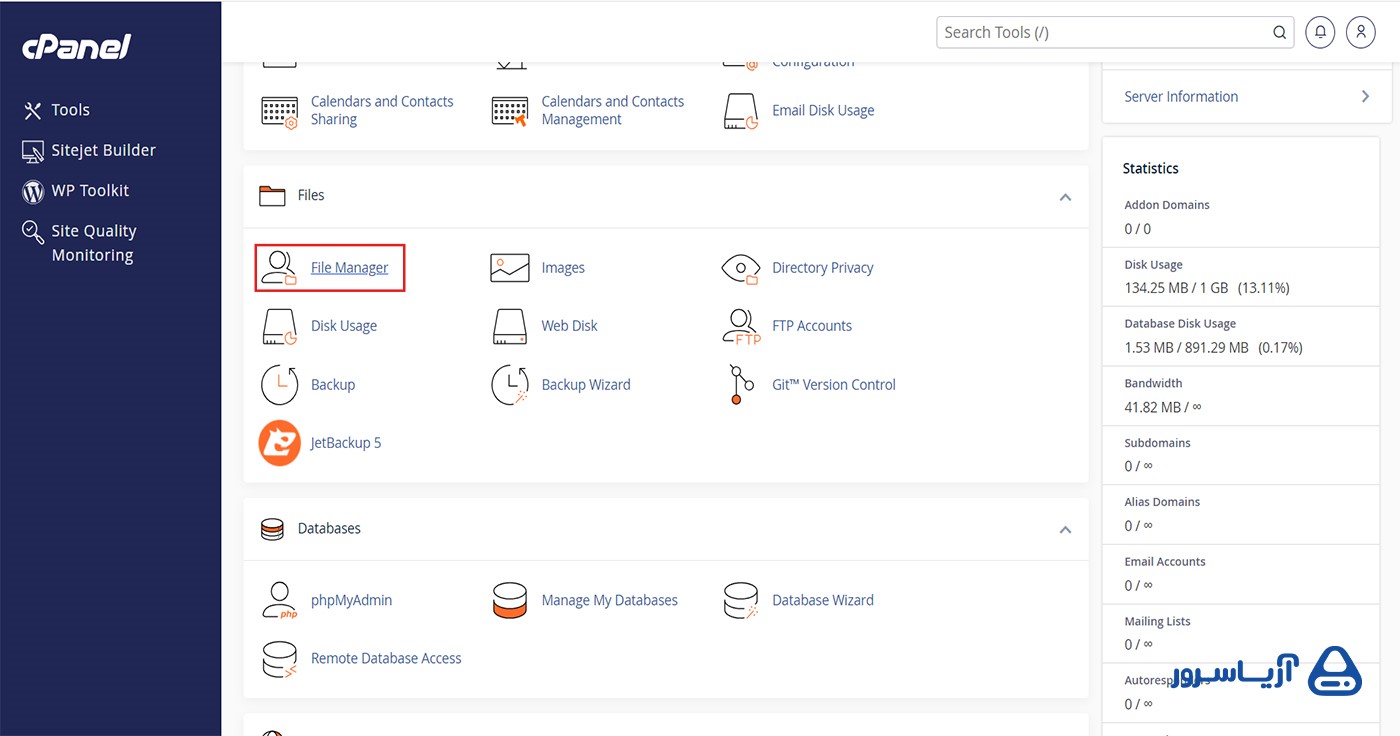The width and height of the screenshot is (1400, 736).
Task: Open the Backup clock icon
Action: (279, 385)
